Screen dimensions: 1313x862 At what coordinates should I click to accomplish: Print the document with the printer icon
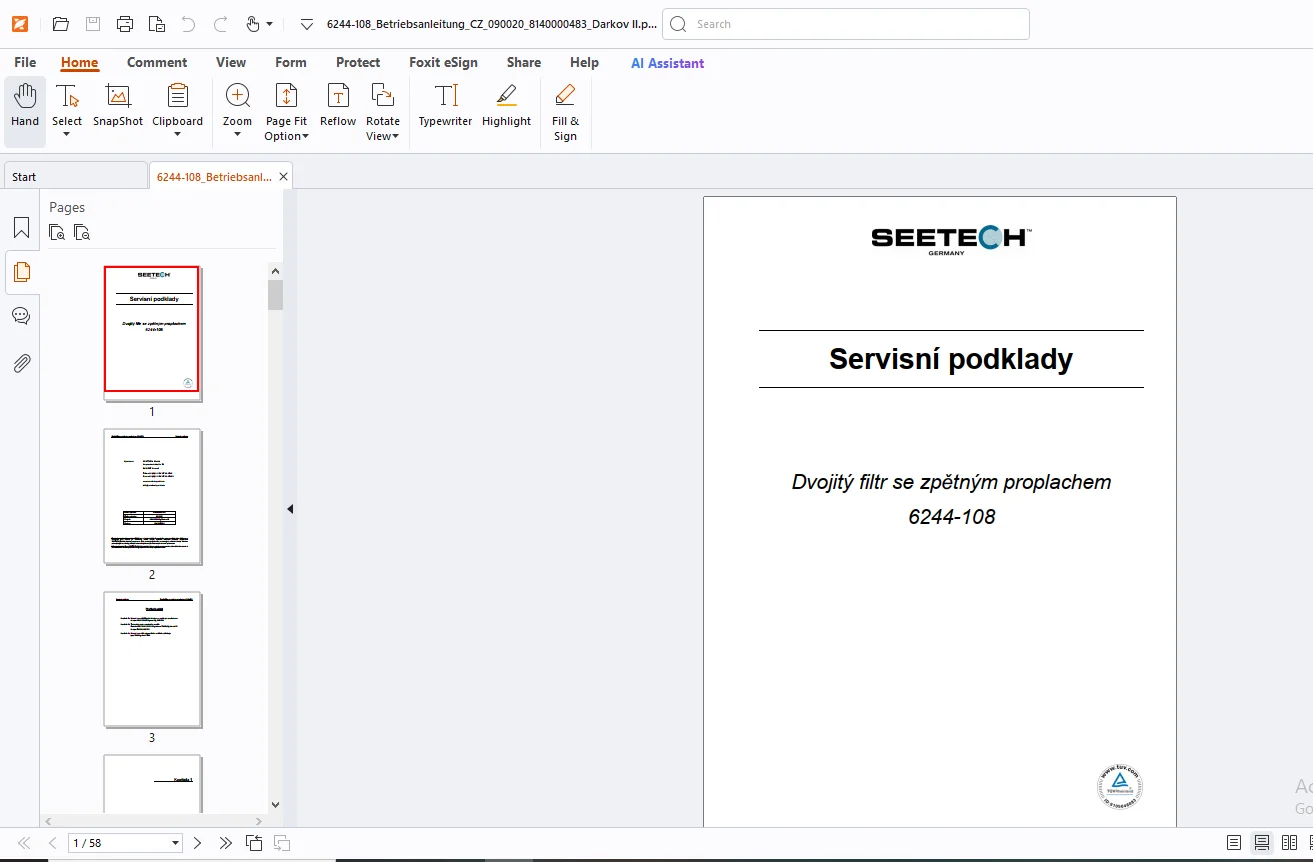[x=124, y=24]
